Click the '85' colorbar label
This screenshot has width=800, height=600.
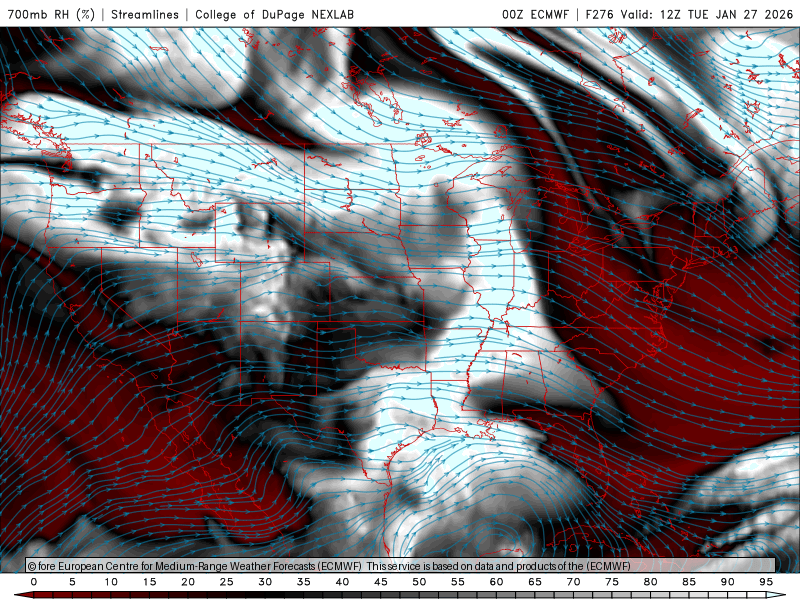tap(689, 582)
